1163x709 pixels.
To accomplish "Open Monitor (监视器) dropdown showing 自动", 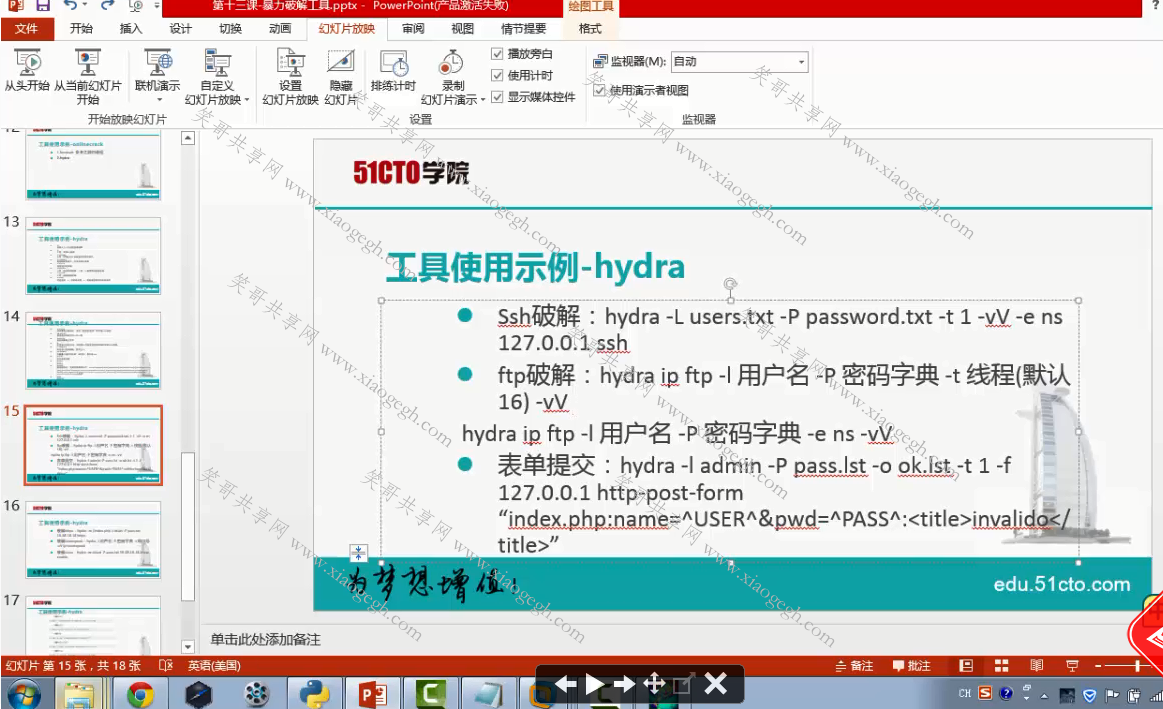I will (739, 62).
